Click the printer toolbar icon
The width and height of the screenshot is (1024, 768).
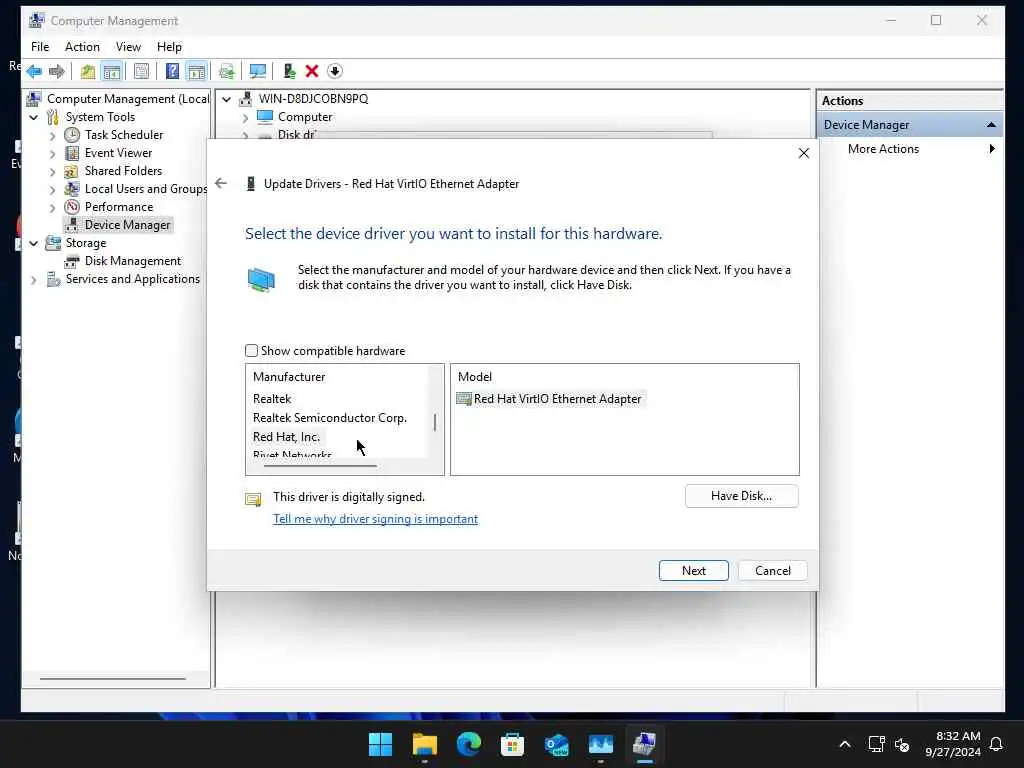click(227, 71)
